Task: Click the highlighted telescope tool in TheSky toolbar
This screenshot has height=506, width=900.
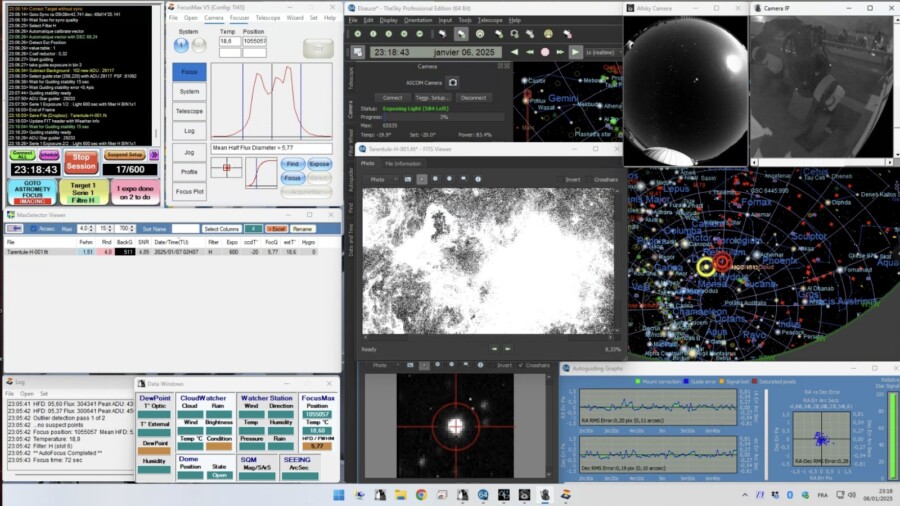Action: [461, 34]
